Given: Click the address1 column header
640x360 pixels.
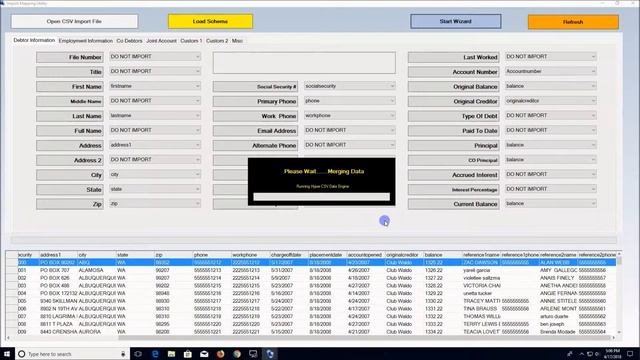Looking at the screenshot, I should pos(58,255).
